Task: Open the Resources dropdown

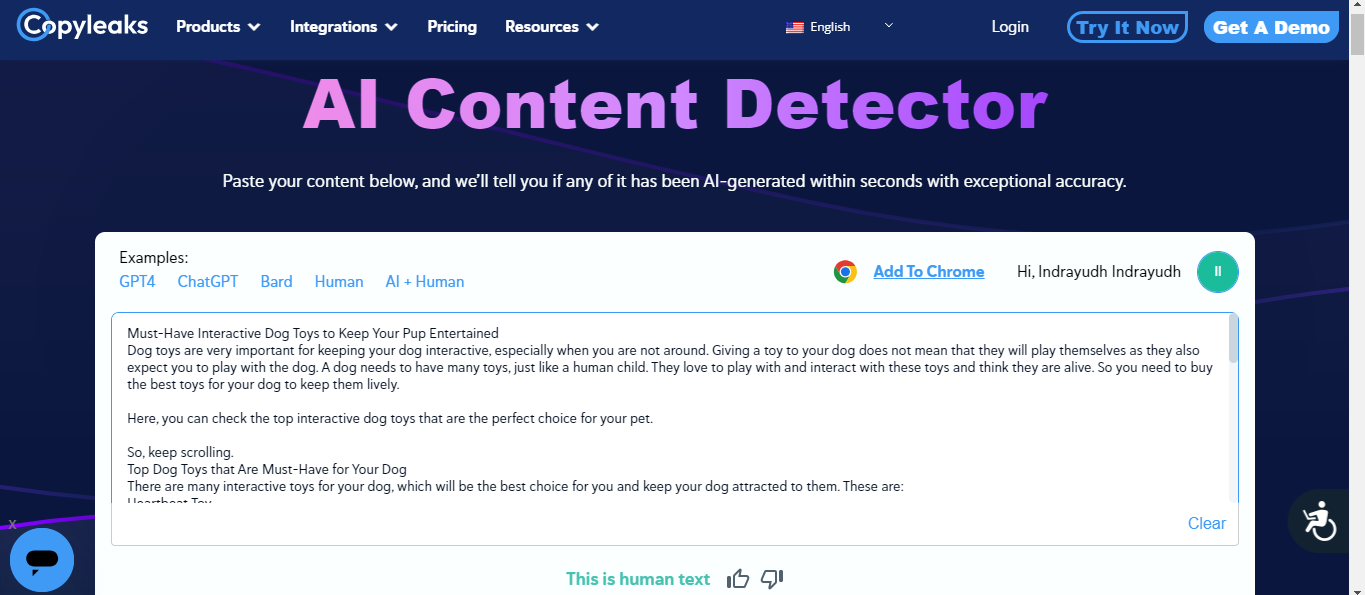Action: [x=552, y=27]
